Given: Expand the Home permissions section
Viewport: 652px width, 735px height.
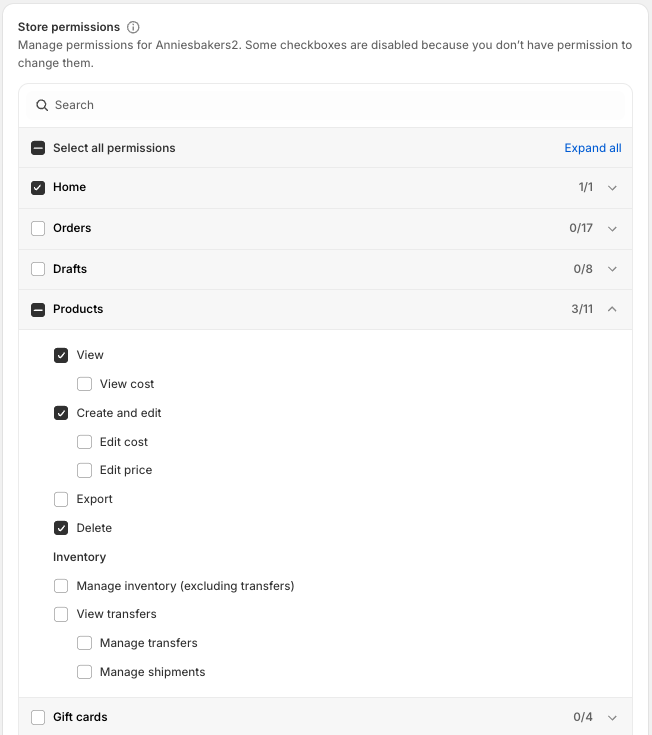Looking at the screenshot, I should [x=612, y=188].
